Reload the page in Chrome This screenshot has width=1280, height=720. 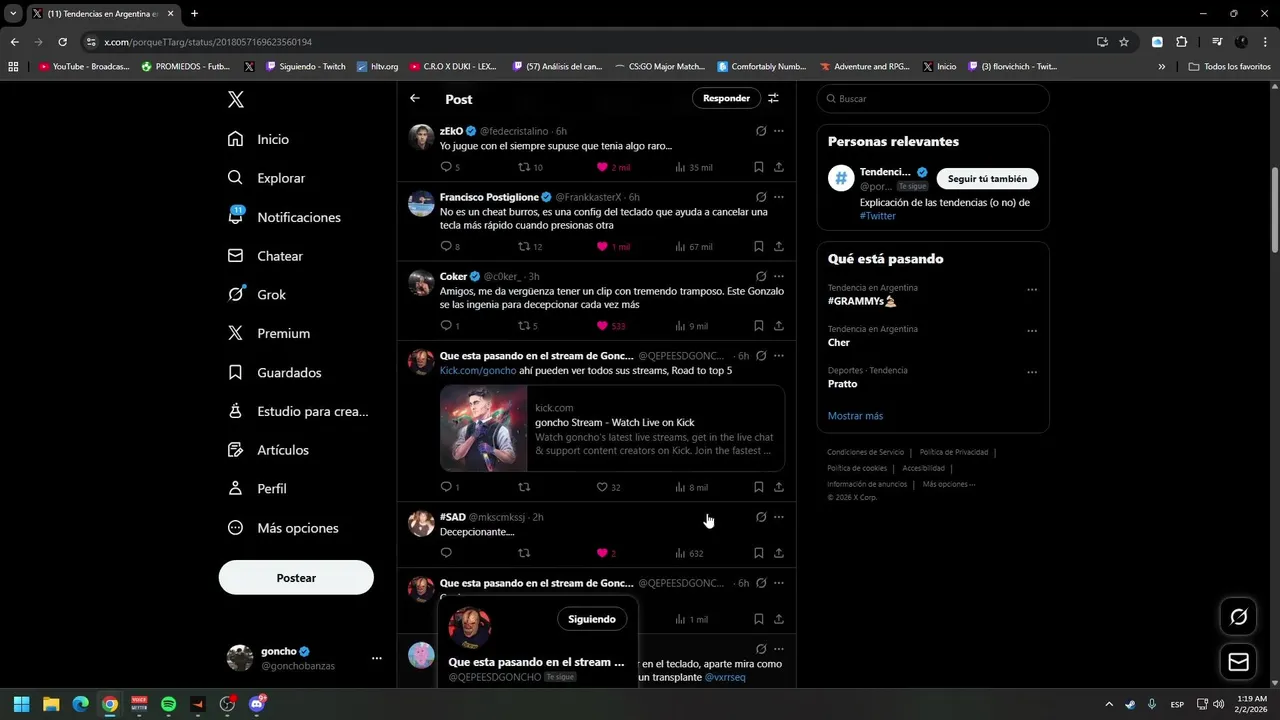(x=62, y=42)
